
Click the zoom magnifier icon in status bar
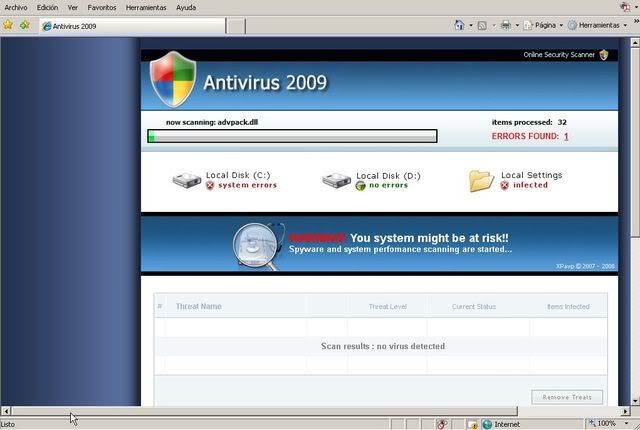592,423
